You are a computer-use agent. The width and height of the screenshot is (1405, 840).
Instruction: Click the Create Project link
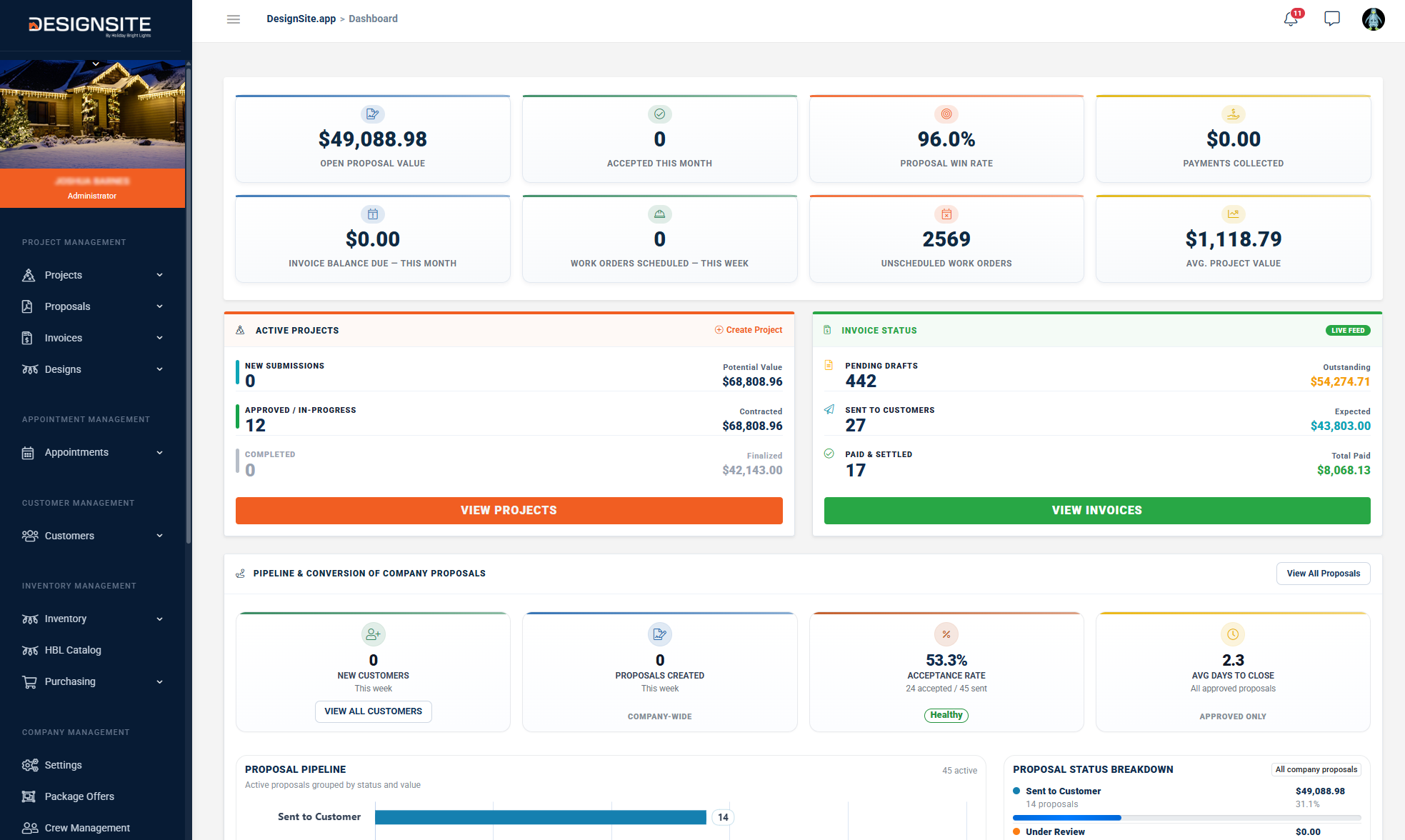click(x=748, y=330)
